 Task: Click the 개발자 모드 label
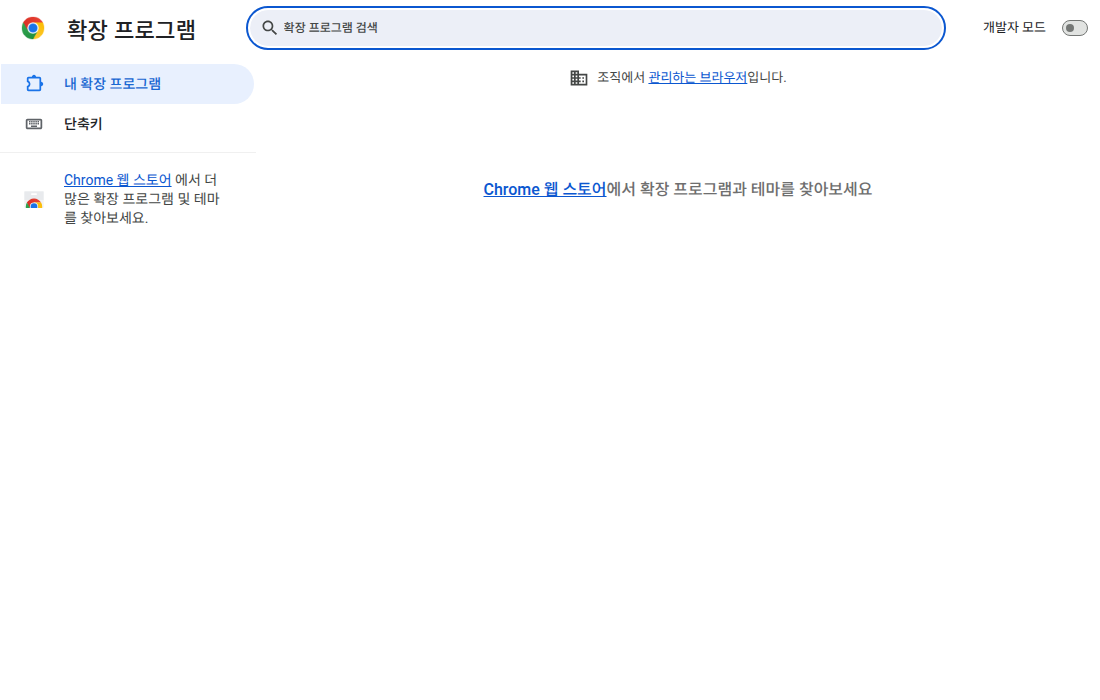pos(1014,27)
